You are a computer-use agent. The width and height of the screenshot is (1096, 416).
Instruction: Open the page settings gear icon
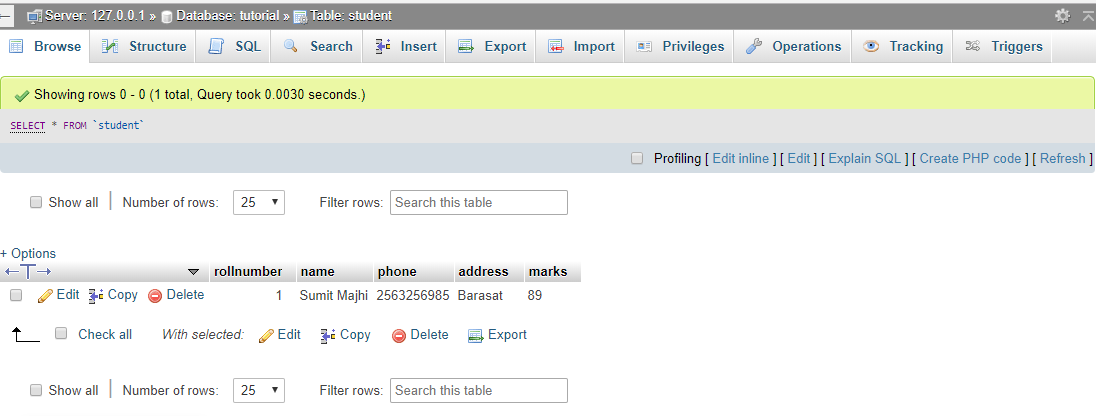[1062, 15]
